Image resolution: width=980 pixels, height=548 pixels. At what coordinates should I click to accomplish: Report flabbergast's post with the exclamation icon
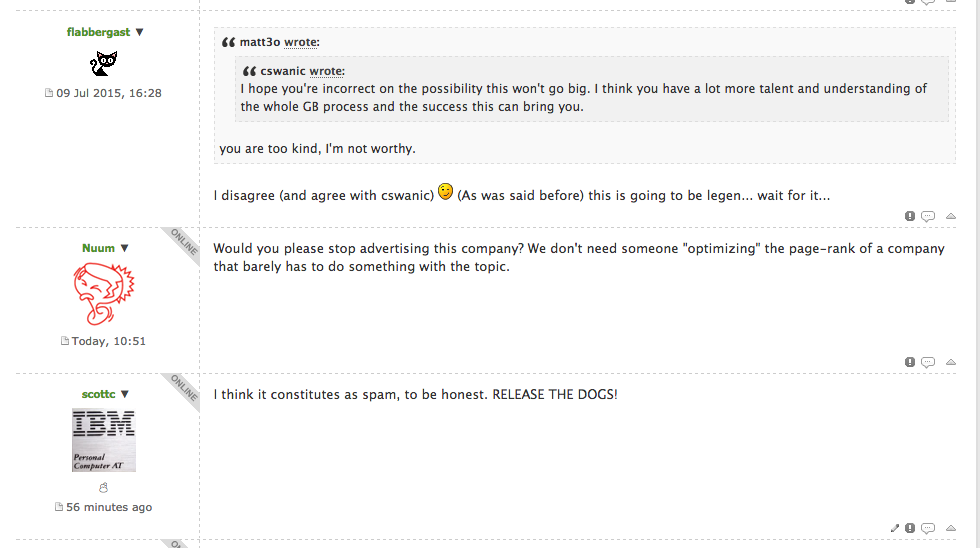(x=910, y=216)
